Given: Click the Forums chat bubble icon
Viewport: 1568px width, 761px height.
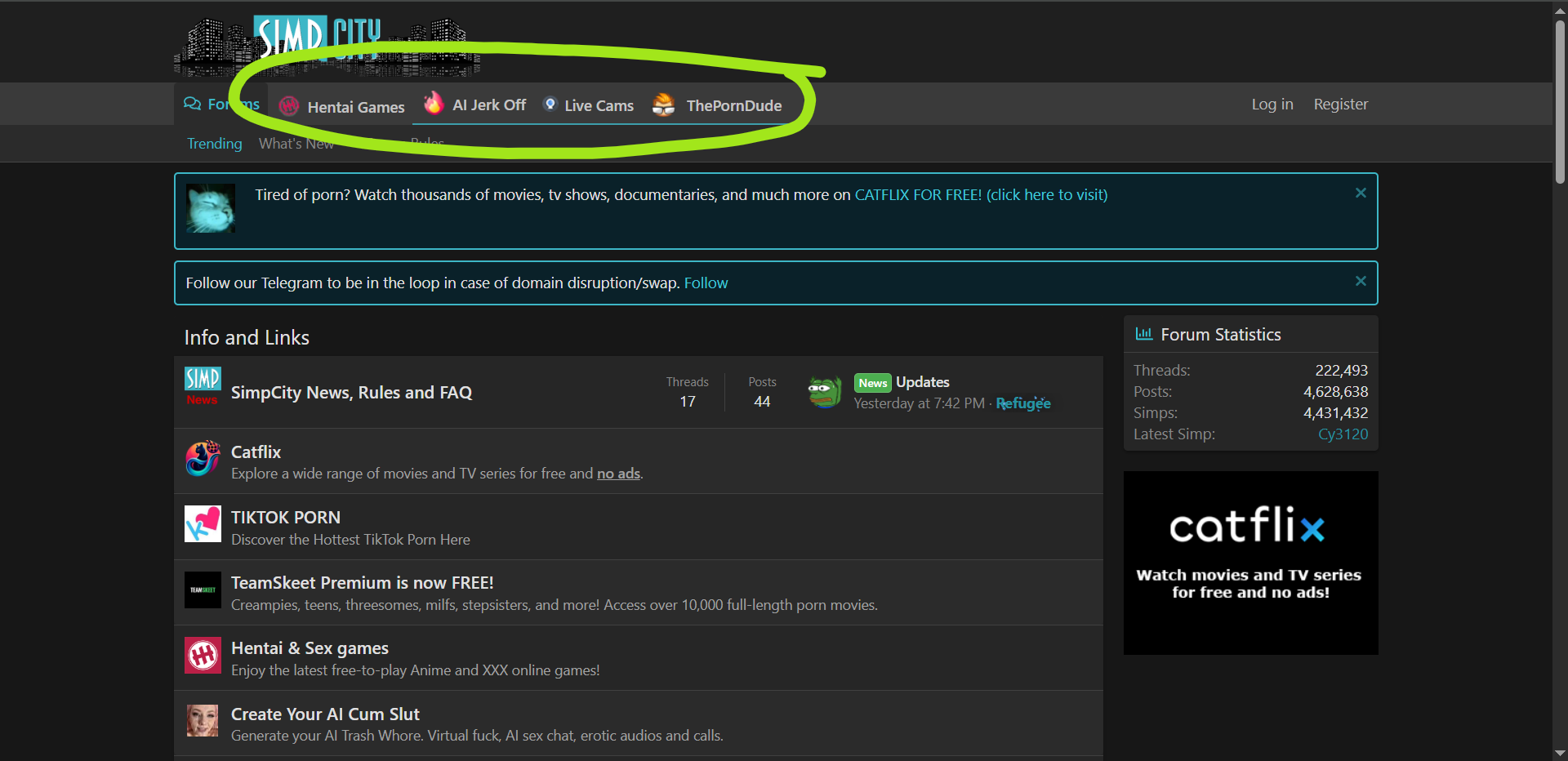Looking at the screenshot, I should 192,104.
